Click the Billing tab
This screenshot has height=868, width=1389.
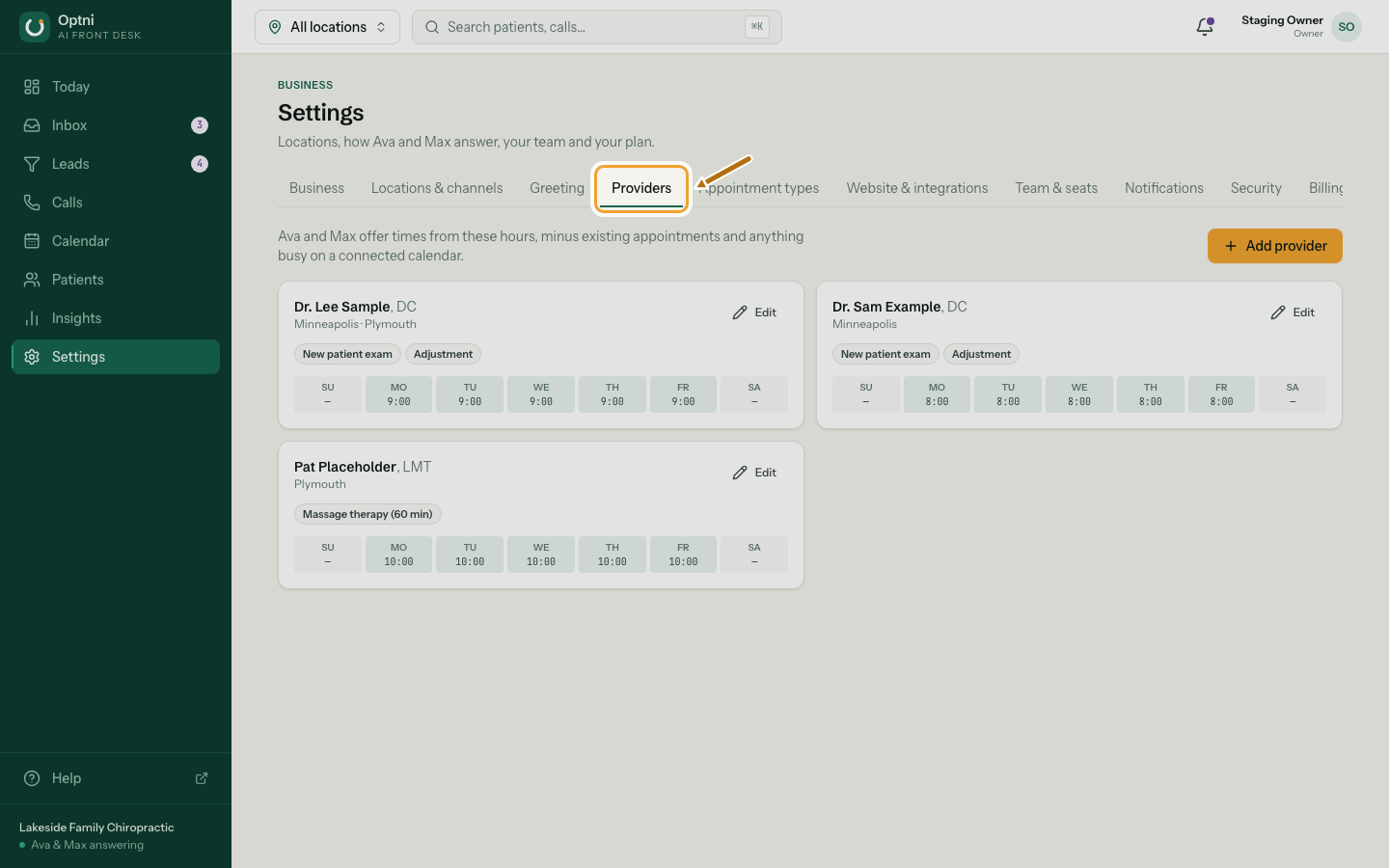1326,188
